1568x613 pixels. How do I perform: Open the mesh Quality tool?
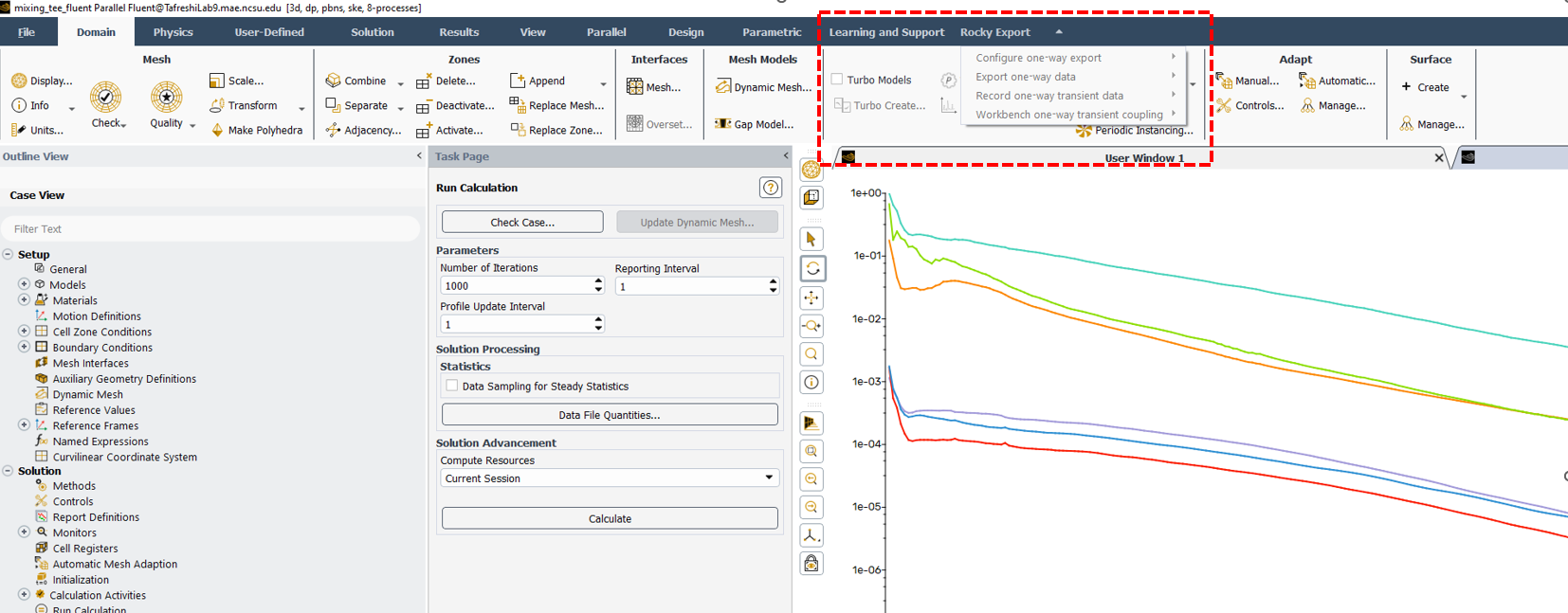(x=166, y=97)
